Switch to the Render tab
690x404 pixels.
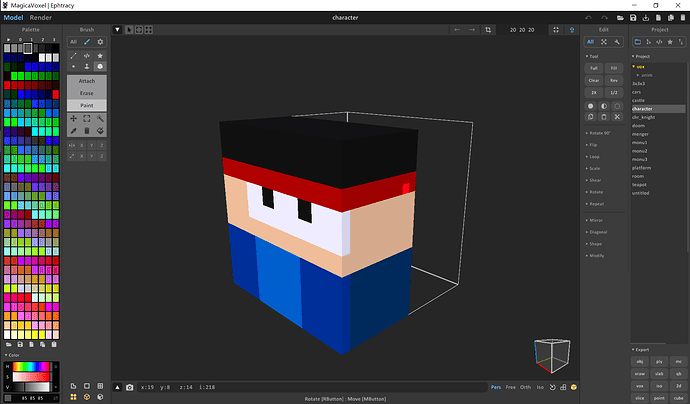(x=41, y=17)
